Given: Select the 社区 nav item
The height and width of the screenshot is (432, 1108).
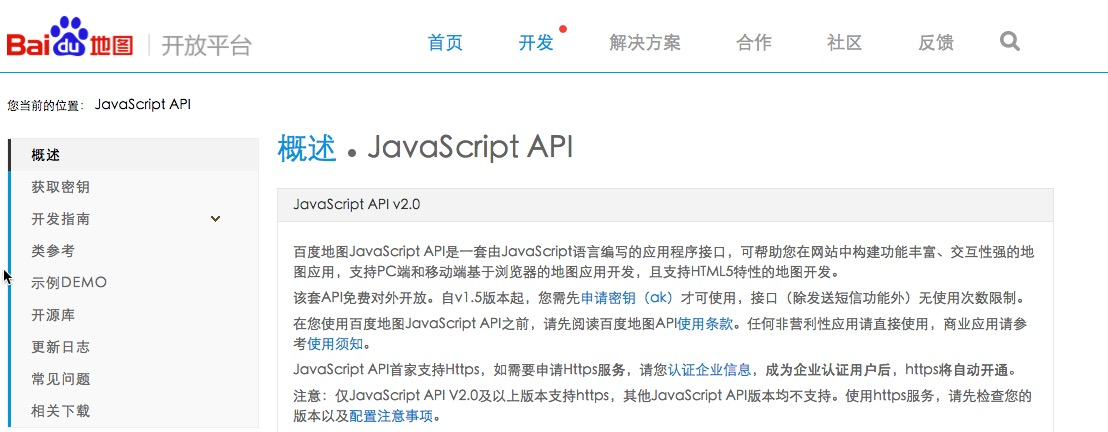Looking at the screenshot, I should [844, 42].
